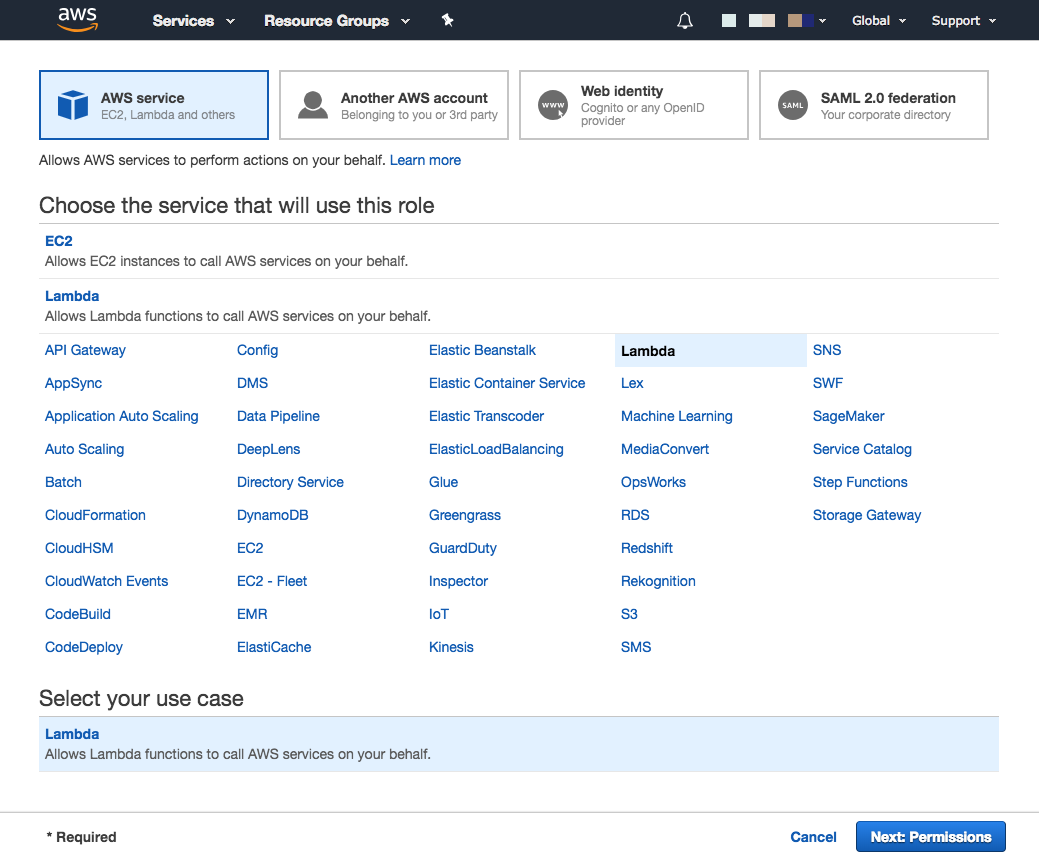Image resolution: width=1039 pixels, height=859 pixels.
Task: Click the blue cube AWS service icon
Action: tap(73, 105)
